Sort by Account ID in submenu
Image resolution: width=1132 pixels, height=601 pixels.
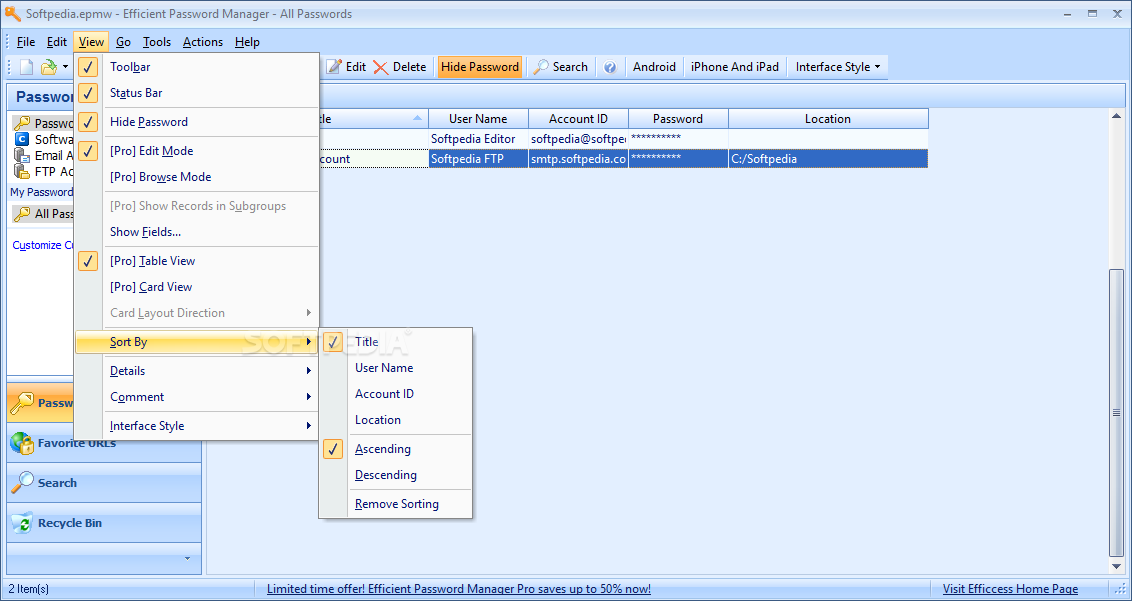click(396, 394)
